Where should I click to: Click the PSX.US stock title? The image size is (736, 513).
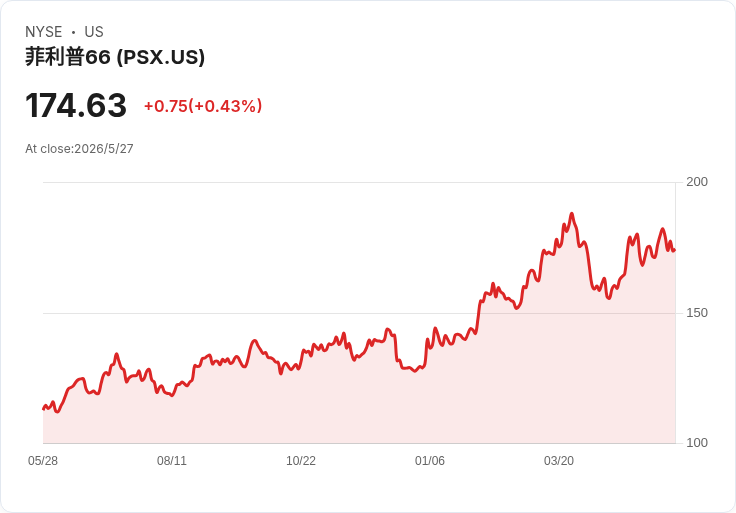[x=115, y=57]
